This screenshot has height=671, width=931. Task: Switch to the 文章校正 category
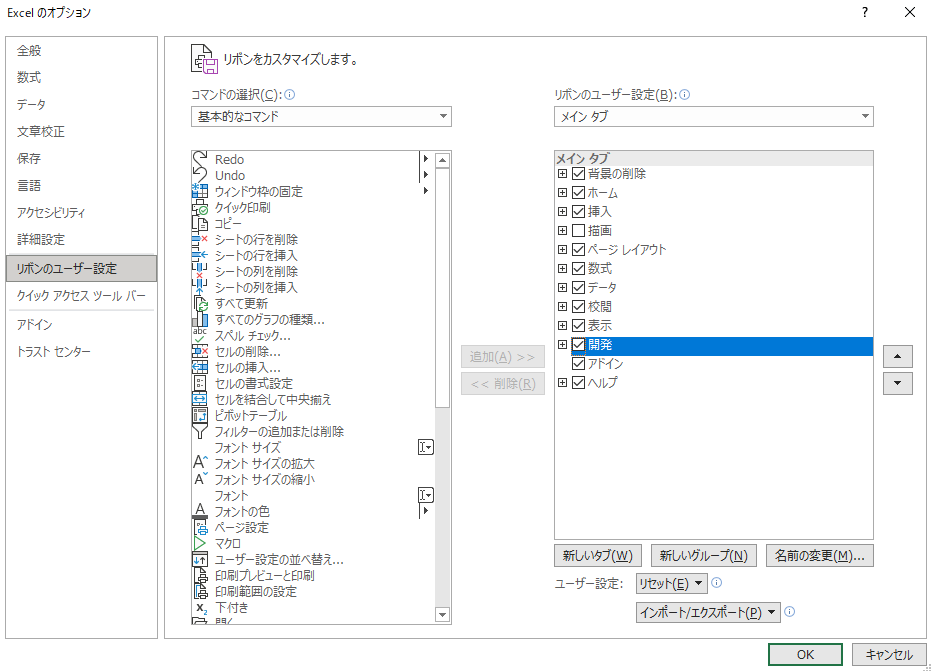click(81, 131)
